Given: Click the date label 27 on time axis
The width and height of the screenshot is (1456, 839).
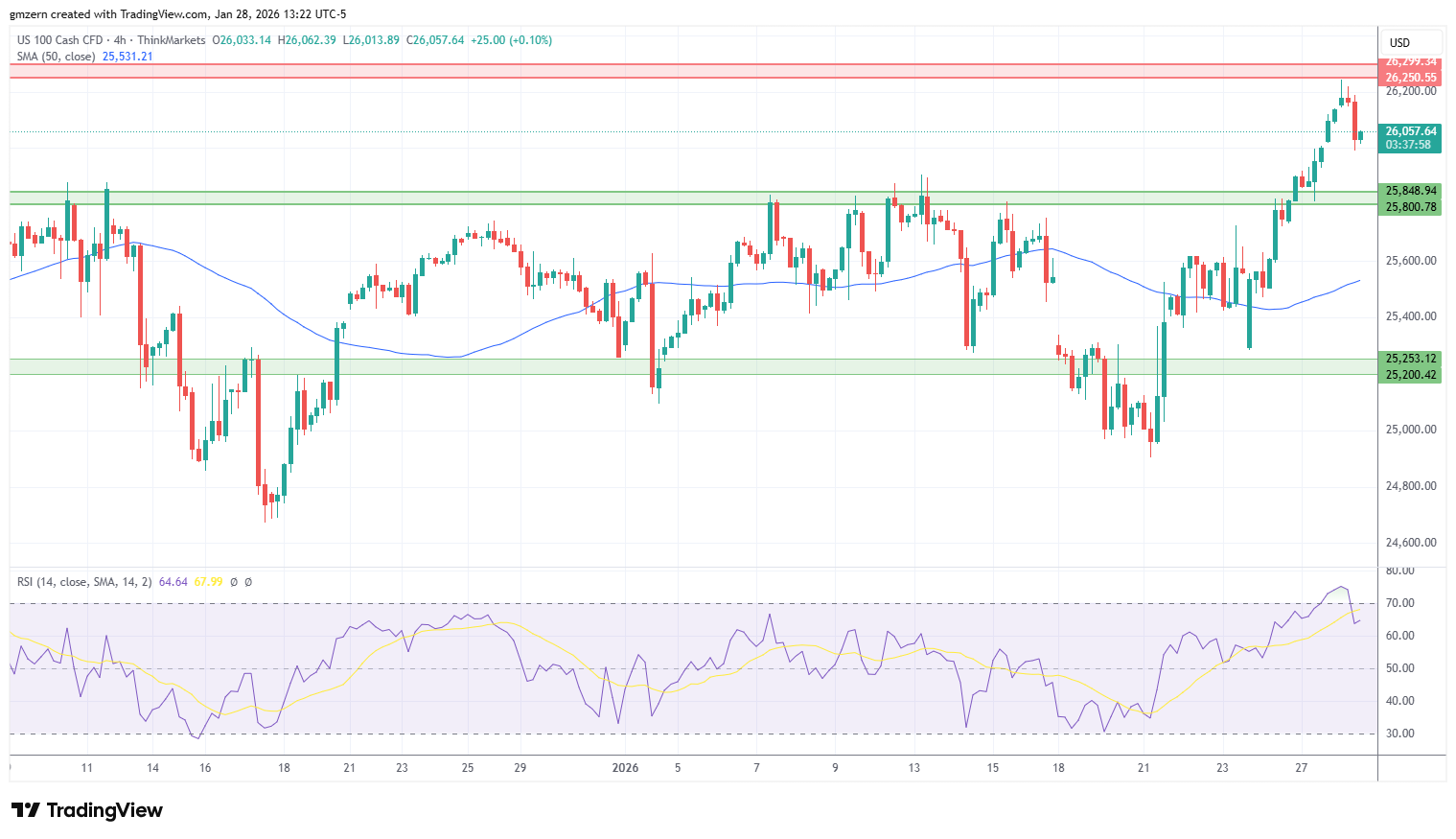Looking at the screenshot, I should (1302, 768).
